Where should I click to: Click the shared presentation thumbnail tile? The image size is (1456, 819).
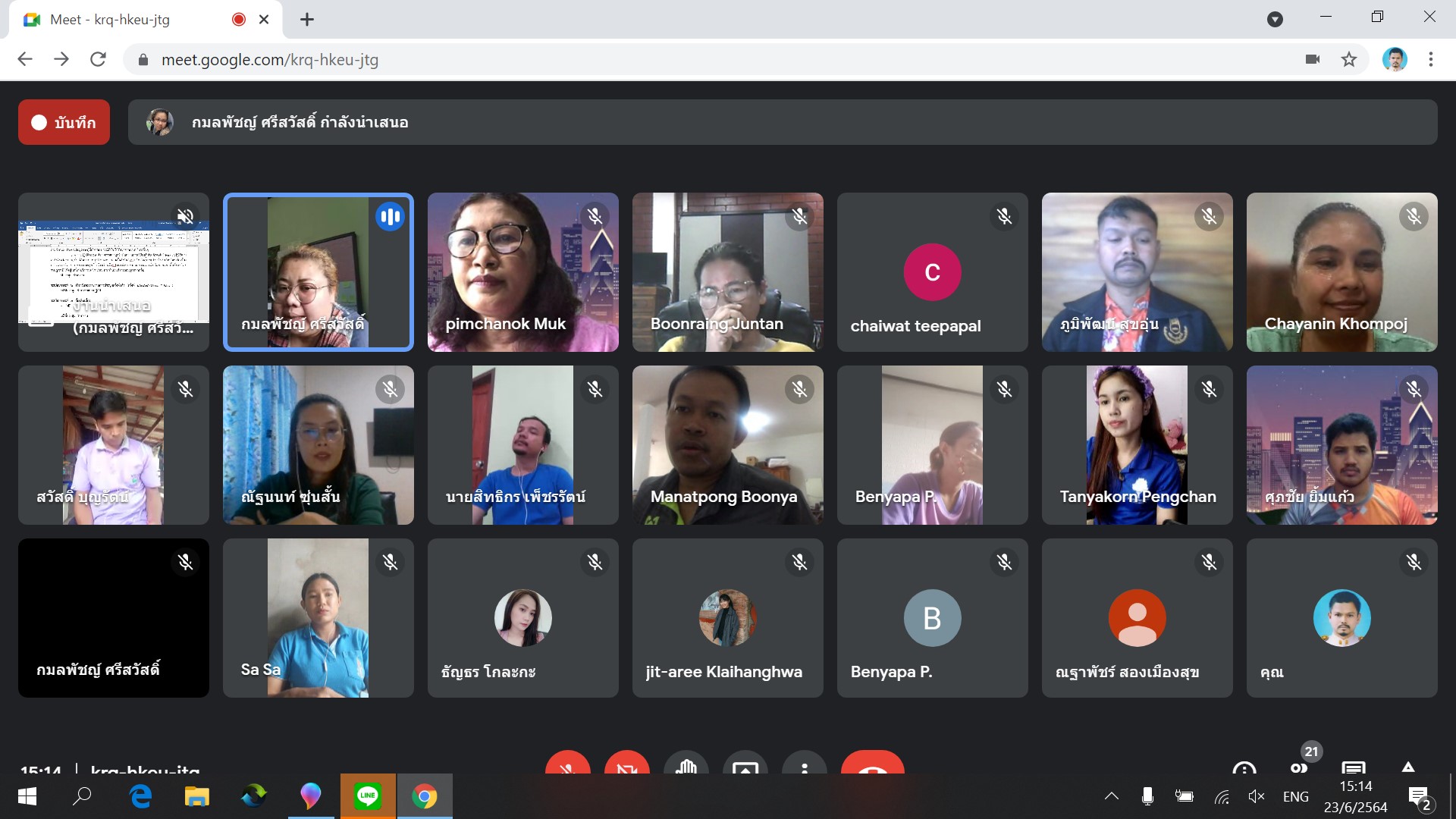pos(114,271)
